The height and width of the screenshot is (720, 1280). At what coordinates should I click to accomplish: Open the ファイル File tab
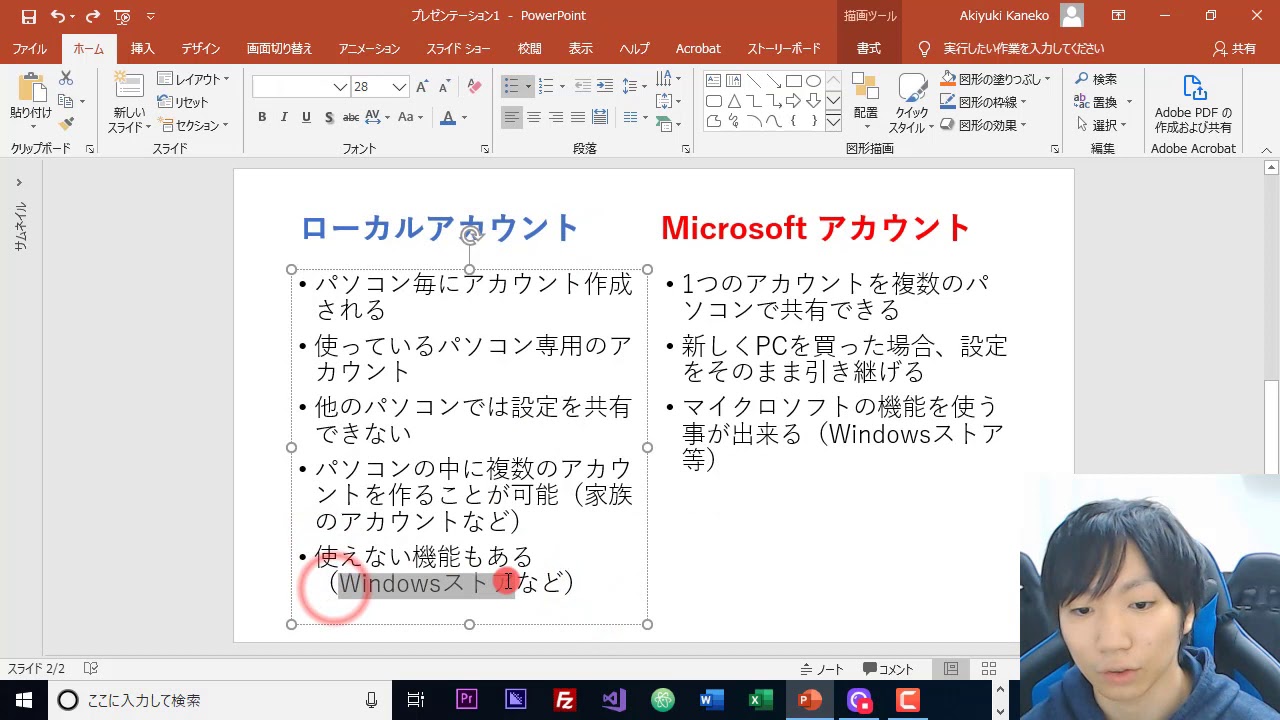(x=30, y=49)
